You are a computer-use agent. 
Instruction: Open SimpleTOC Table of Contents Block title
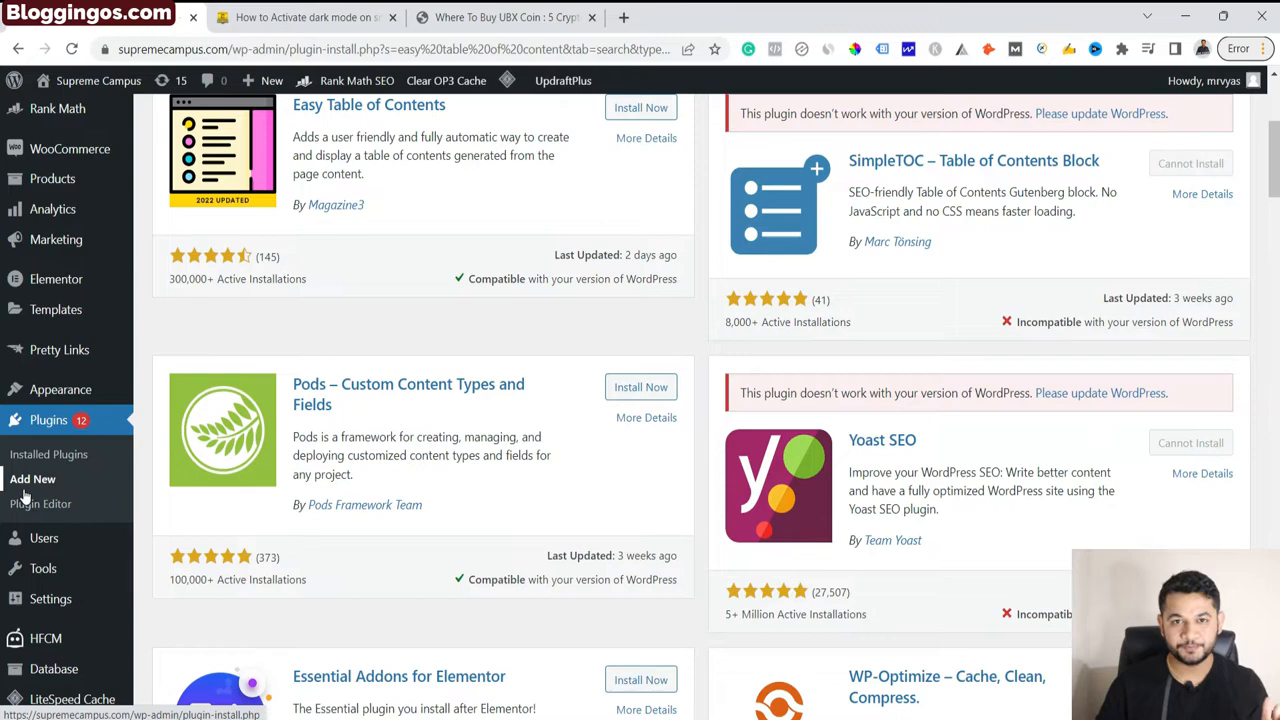click(974, 161)
